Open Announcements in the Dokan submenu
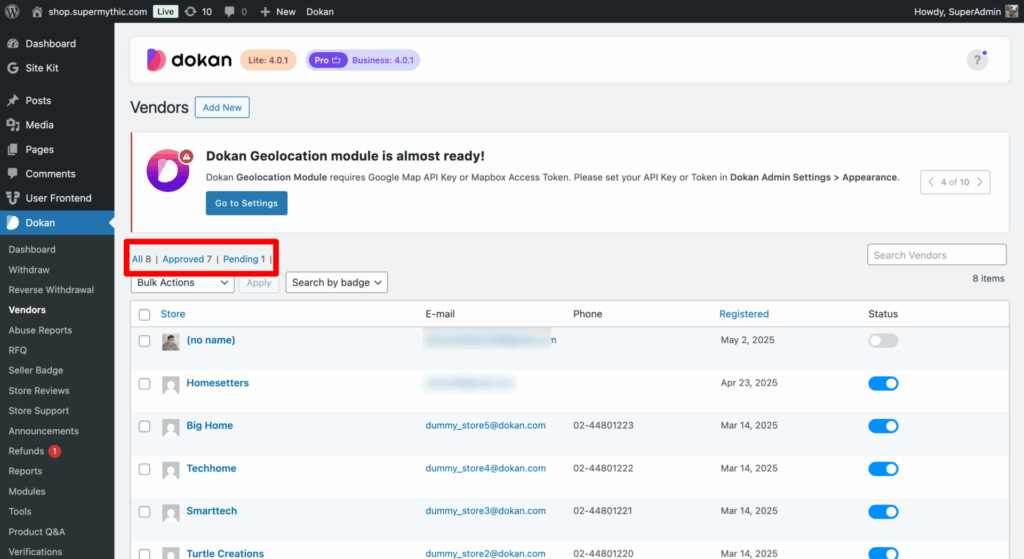Image resolution: width=1024 pixels, height=559 pixels. 44,431
